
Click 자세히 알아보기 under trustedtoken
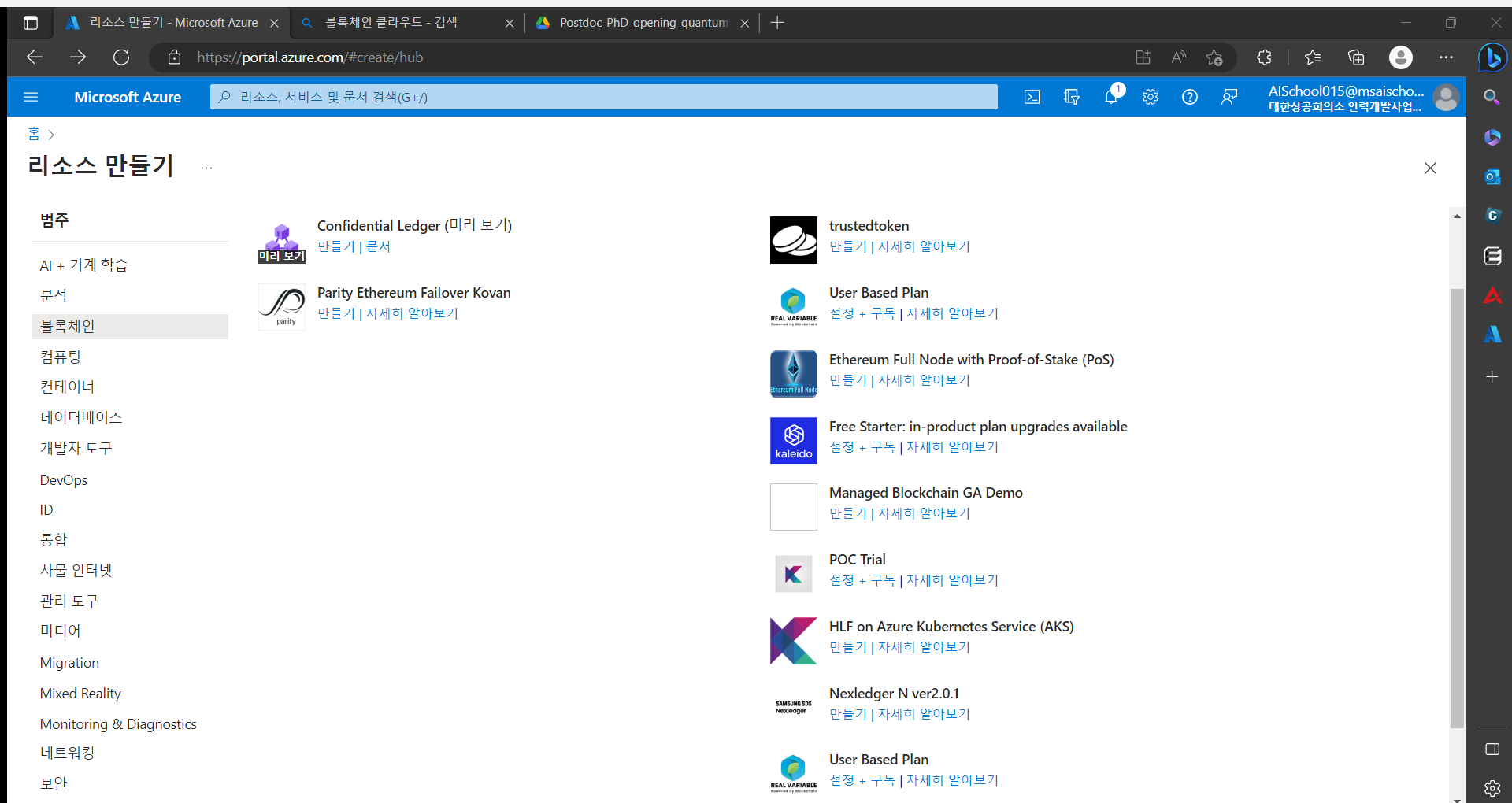pos(924,246)
